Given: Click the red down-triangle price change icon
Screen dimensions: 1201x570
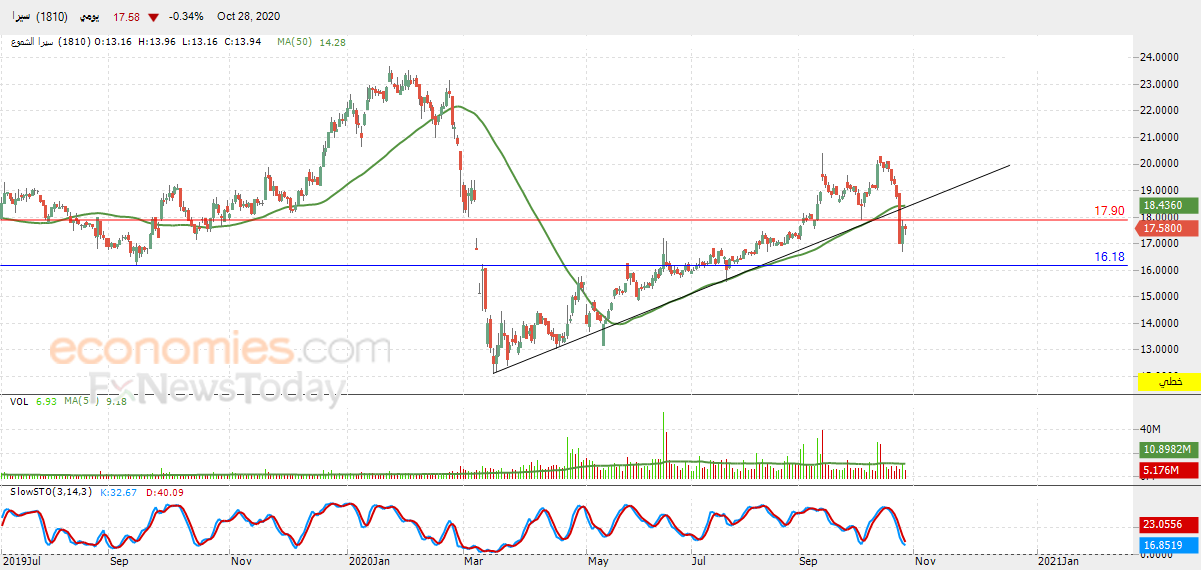Looking at the screenshot, I should 152,17.
